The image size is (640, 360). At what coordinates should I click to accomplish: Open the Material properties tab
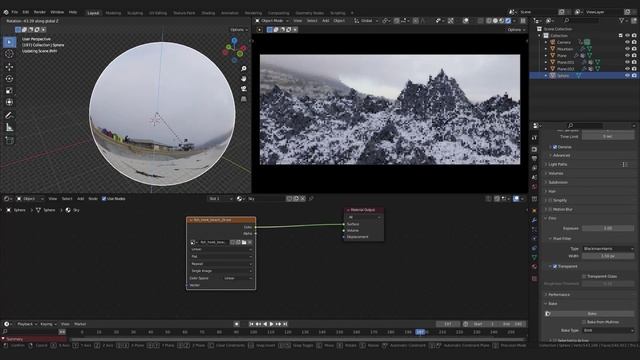click(534, 267)
